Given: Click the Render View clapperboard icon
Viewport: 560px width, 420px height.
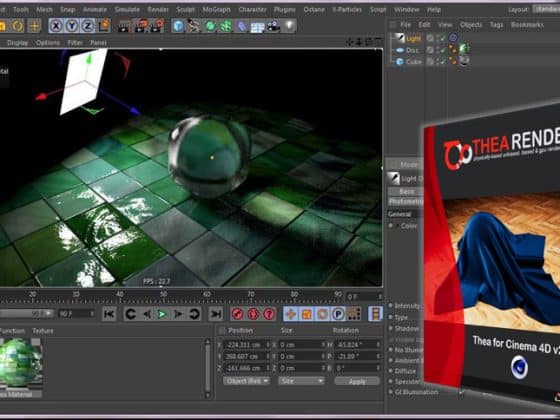Looking at the screenshot, I should point(124,26).
